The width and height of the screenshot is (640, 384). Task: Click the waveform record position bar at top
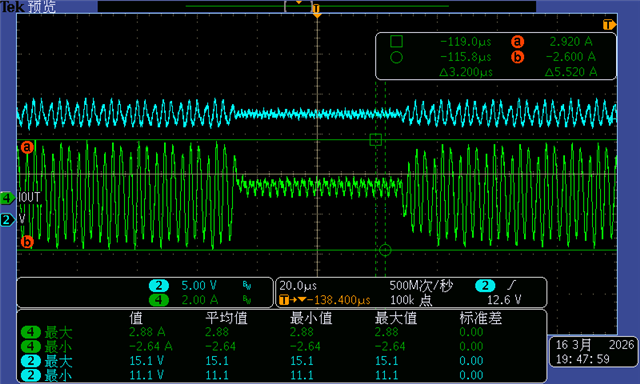pyautogui.click(x=317, y=6)
